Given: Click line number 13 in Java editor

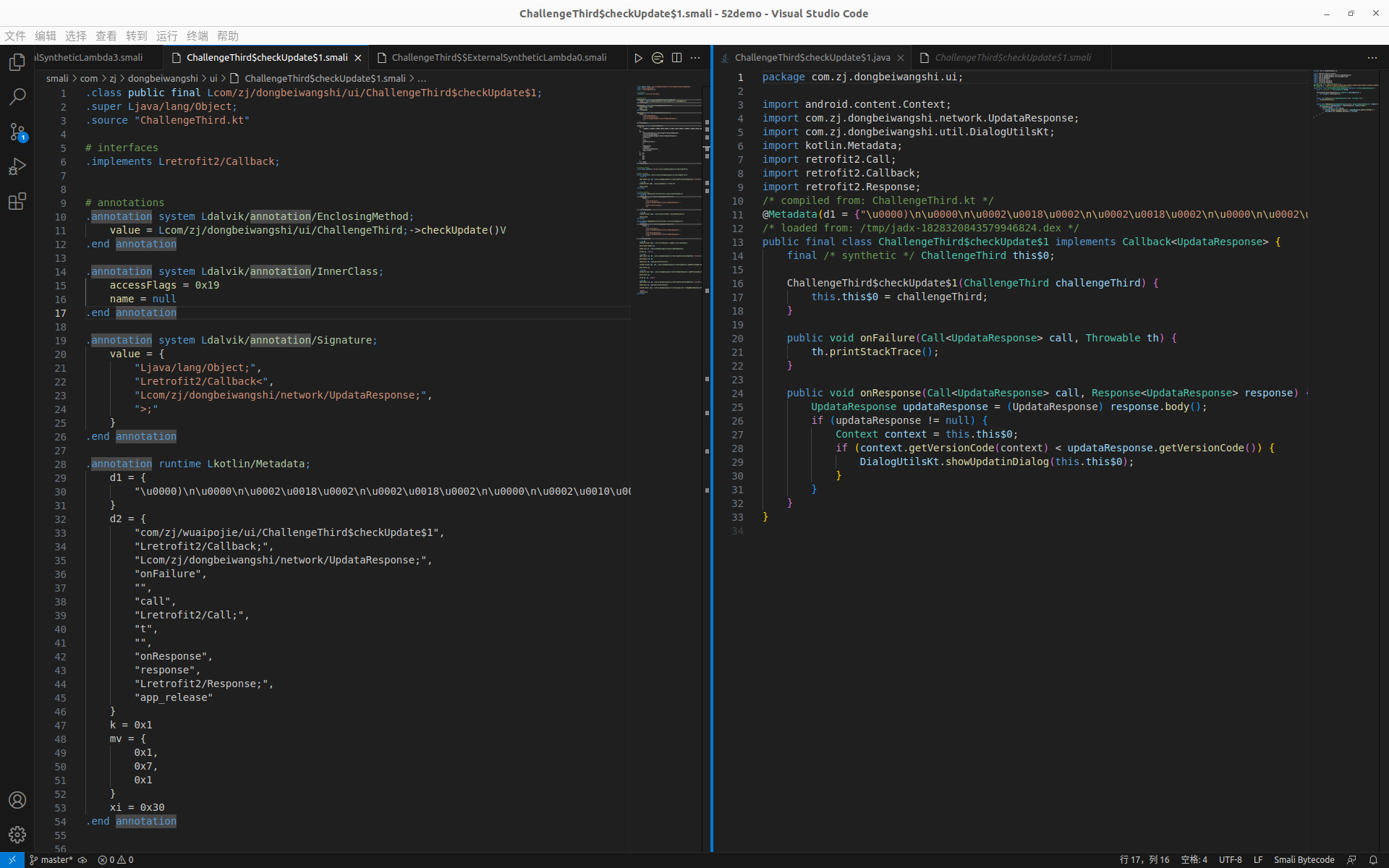Looking at the screenshot, I should point(737,242).
